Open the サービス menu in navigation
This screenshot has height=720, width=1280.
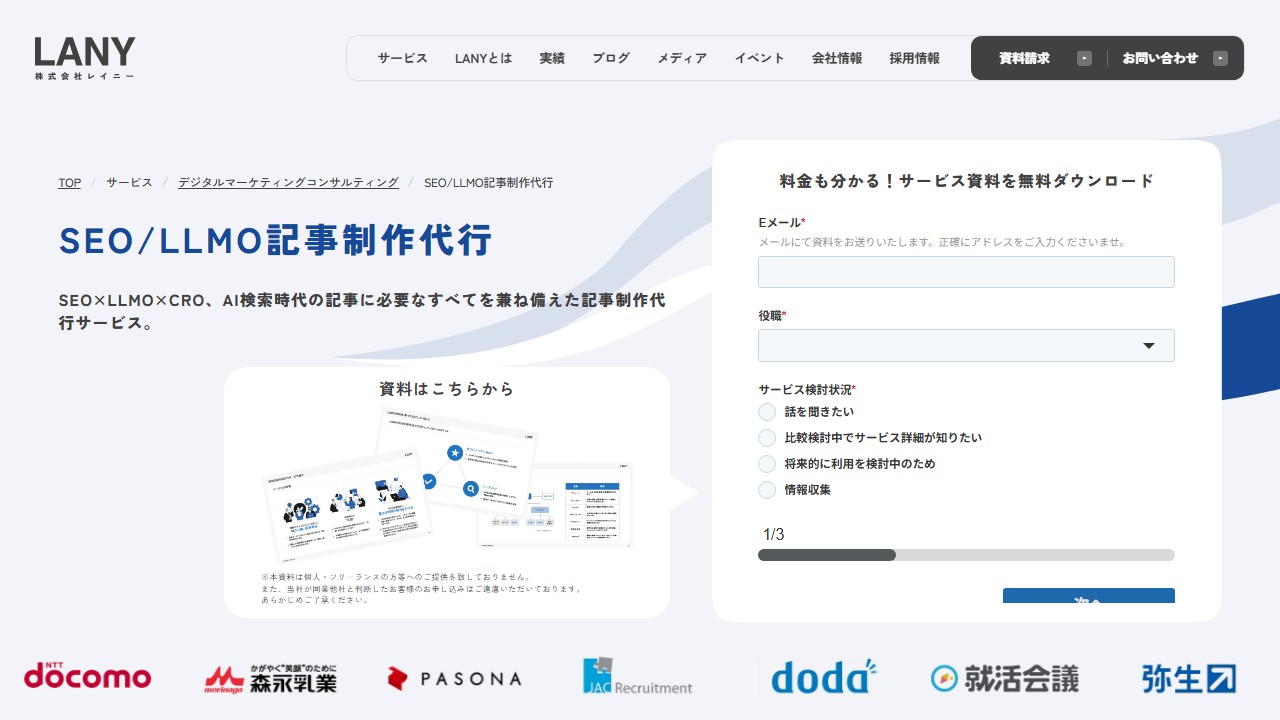(402, 58)
